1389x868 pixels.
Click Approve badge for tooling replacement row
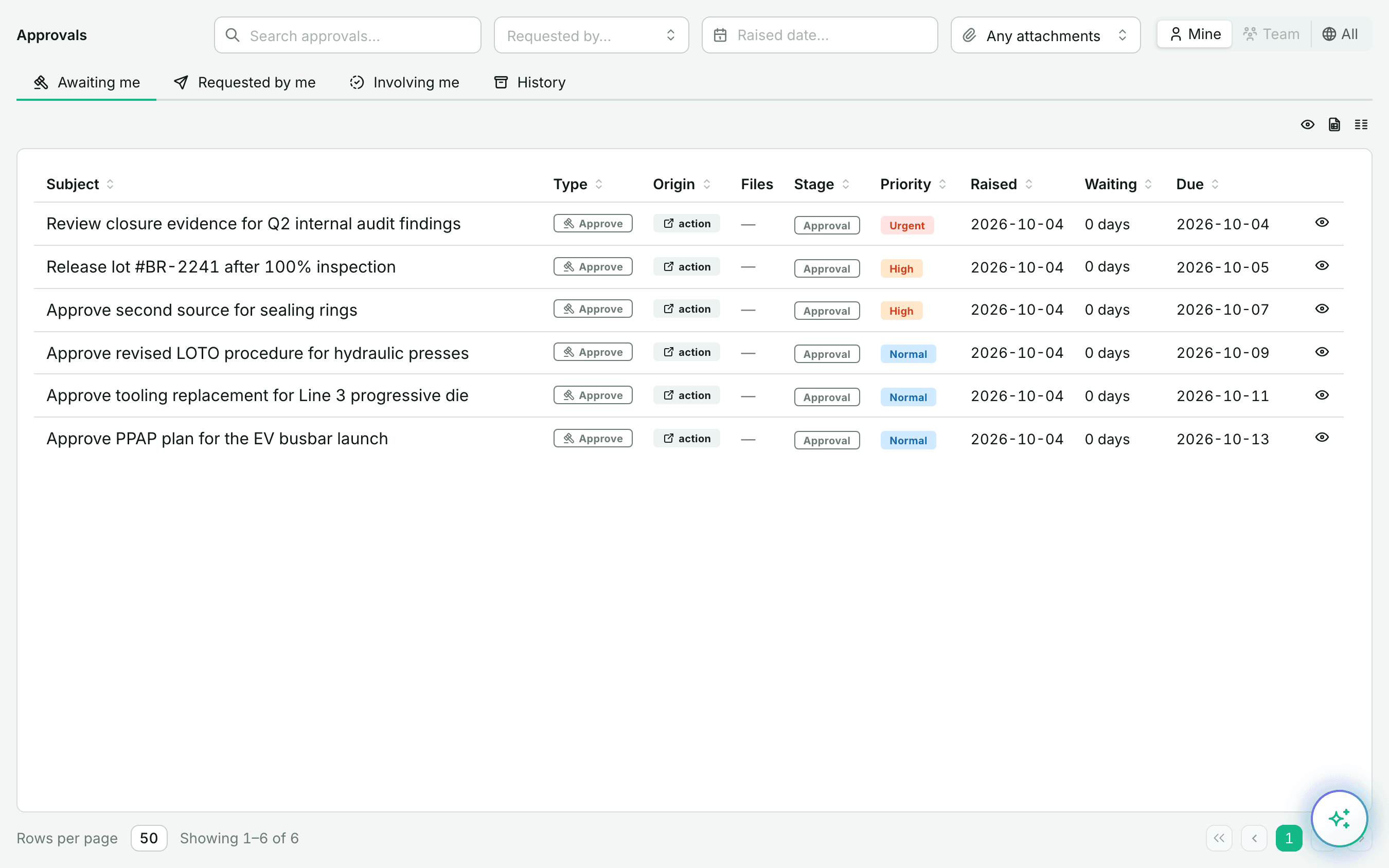click(x=593, y=395)
